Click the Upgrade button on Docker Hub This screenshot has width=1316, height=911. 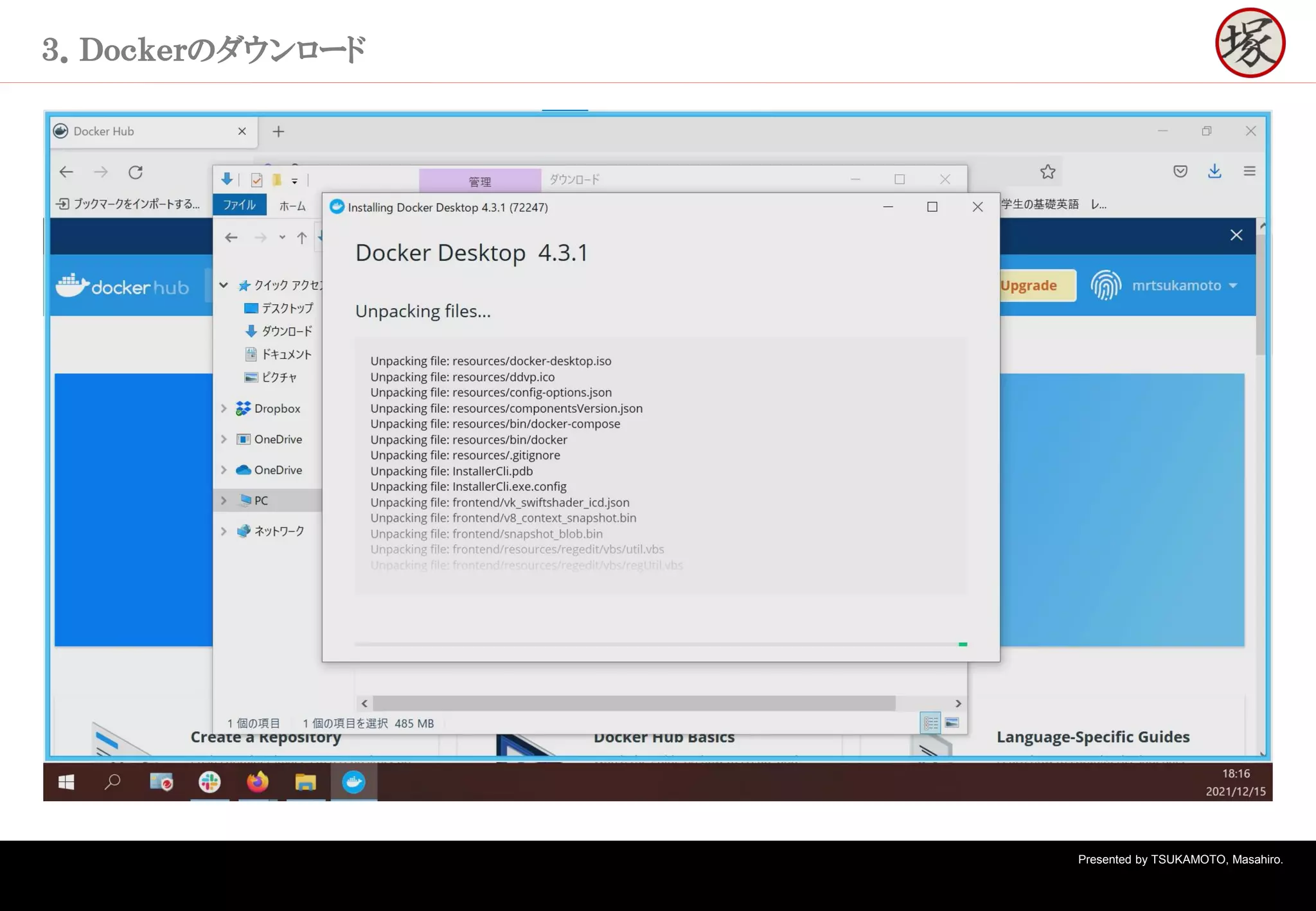coord(1037,285)
